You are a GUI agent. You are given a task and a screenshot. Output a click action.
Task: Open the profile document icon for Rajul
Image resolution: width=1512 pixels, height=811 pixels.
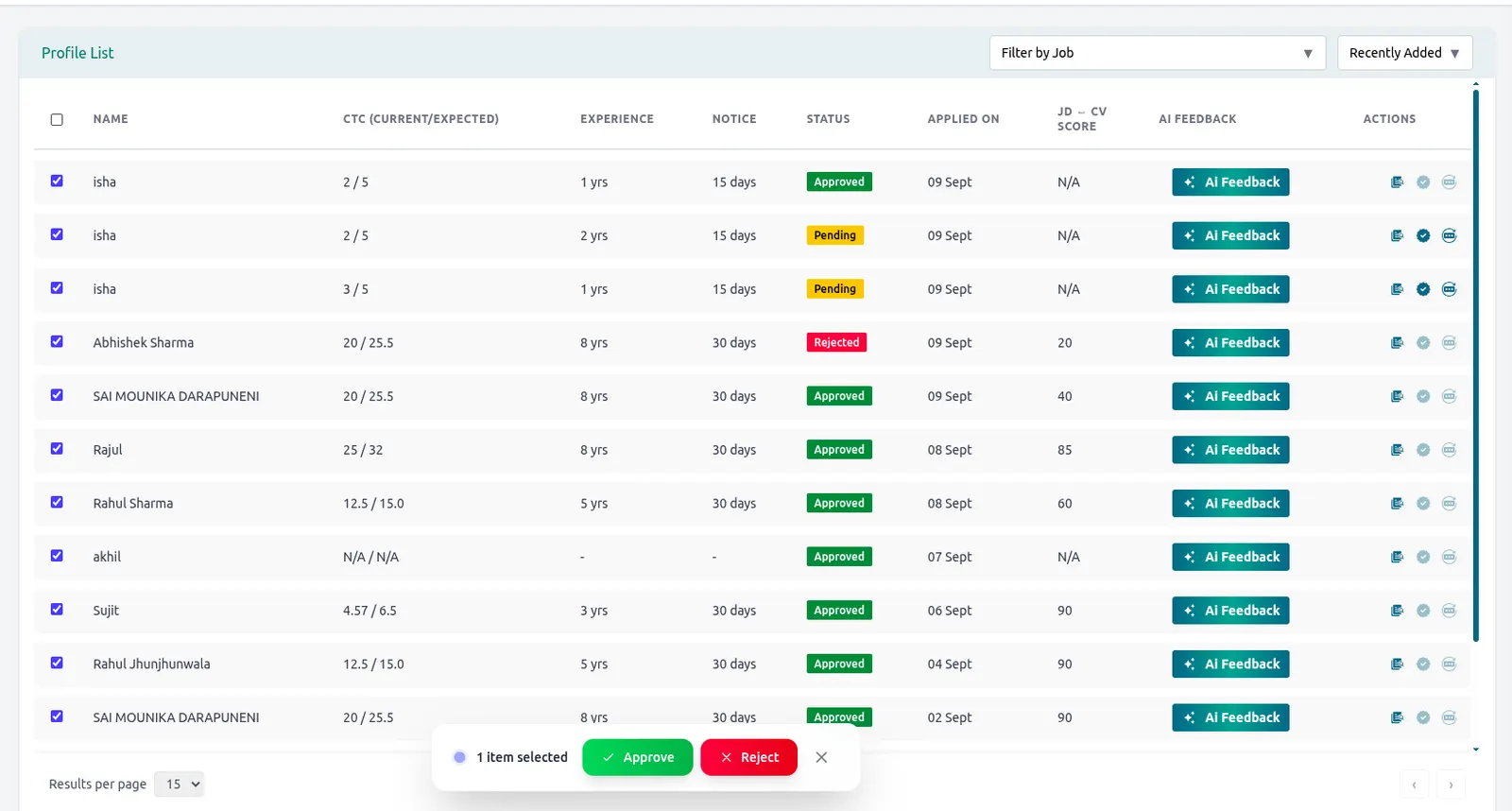(x=1397, y=450)
